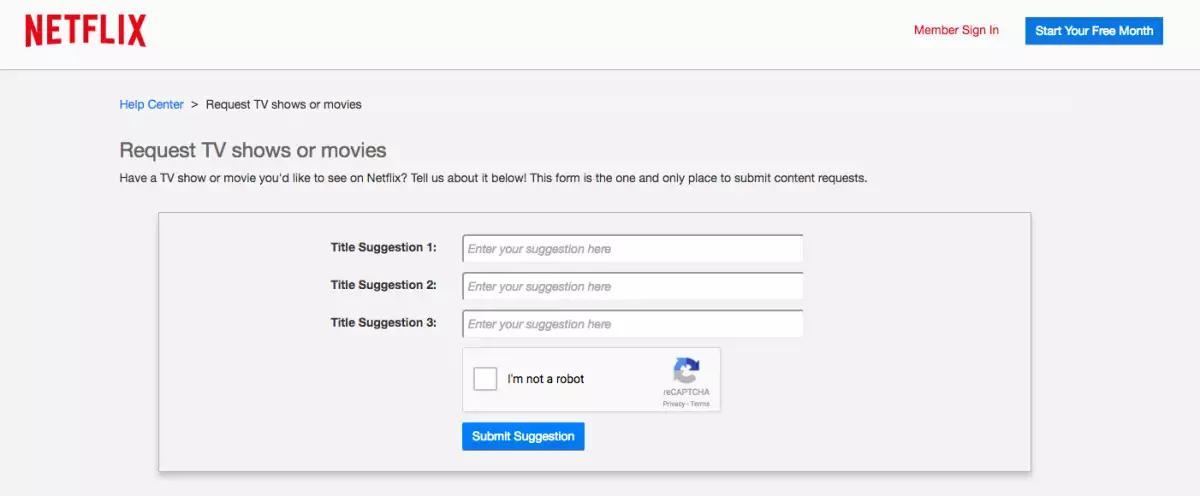Screen dimensions: 1200x496
Task: Open the Member Sign In link
Action: click(x=956, y=30)
